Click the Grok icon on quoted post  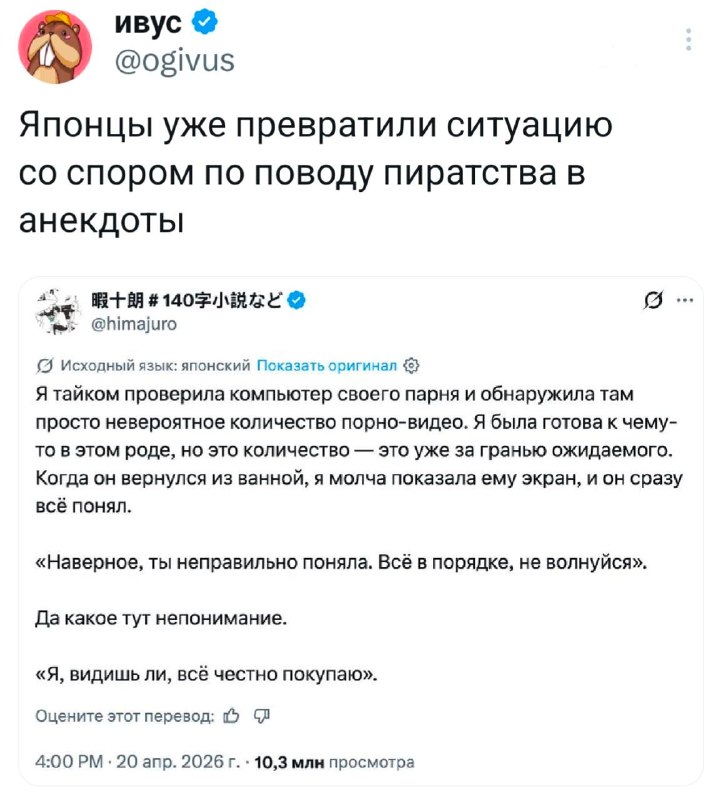[654, 299]
